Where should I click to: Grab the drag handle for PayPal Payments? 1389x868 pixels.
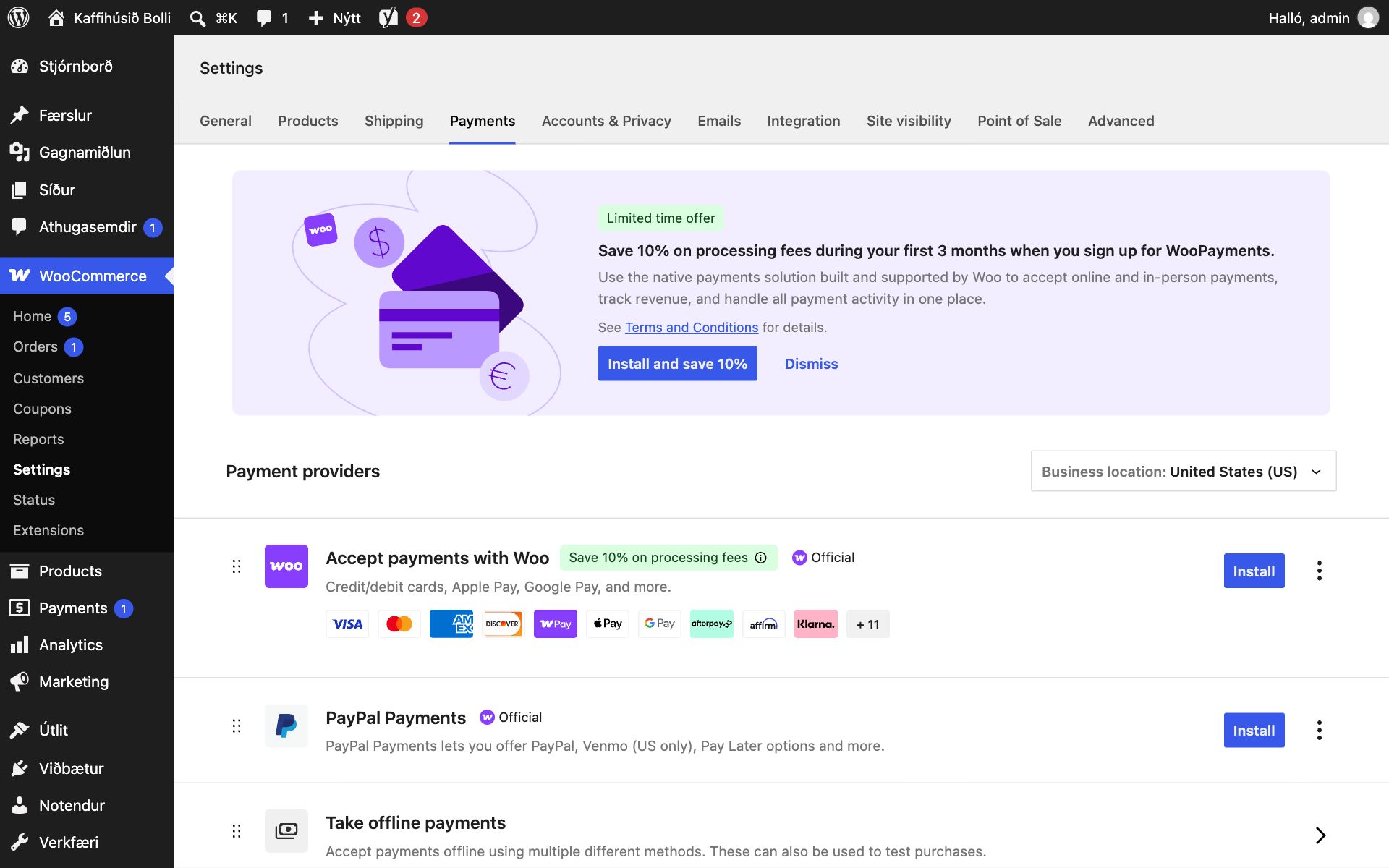click(x=237, y=726)
